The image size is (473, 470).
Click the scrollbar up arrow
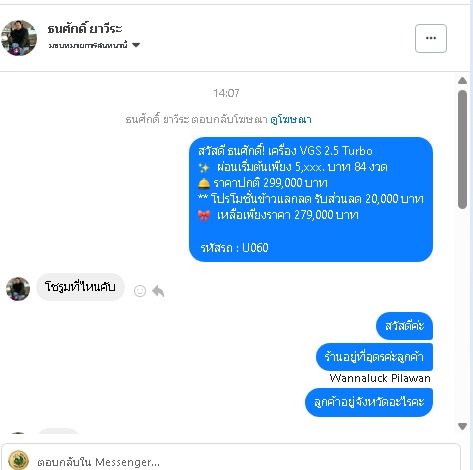pos(462,80)
